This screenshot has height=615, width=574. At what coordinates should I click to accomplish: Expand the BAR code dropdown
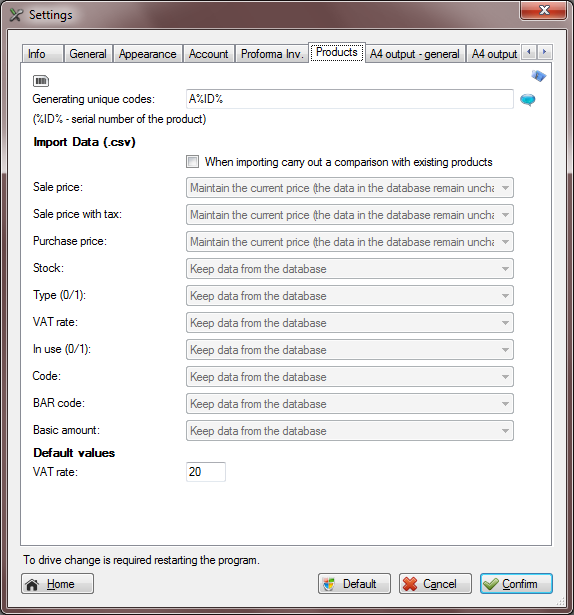pyautogui.click(x=350, y=404)
